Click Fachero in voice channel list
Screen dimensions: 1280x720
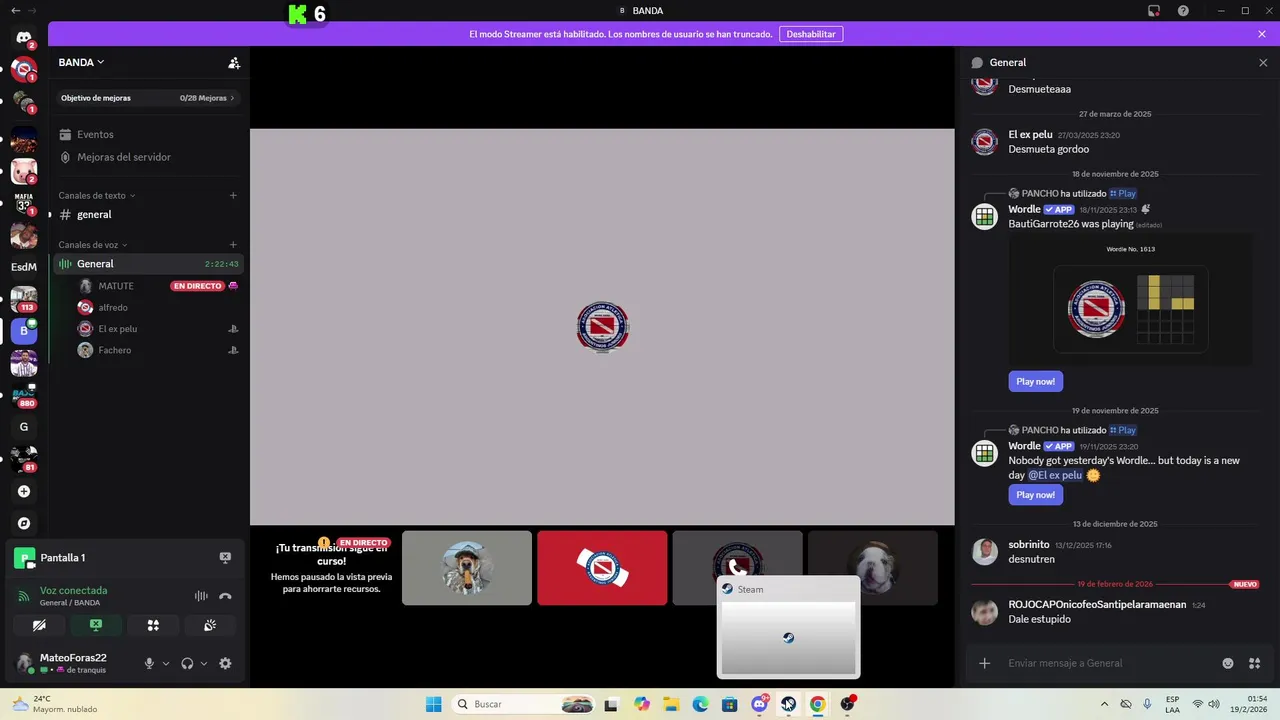click(115, 350)
